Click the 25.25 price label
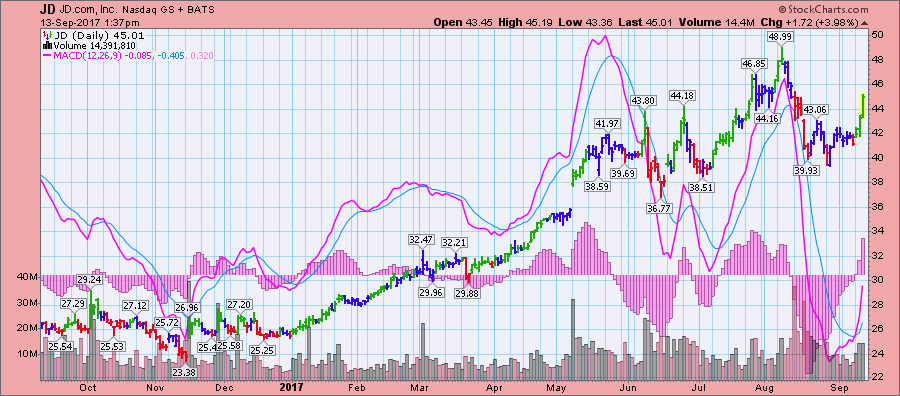Screen dimensions: 900x396 [x=263, y=351]
